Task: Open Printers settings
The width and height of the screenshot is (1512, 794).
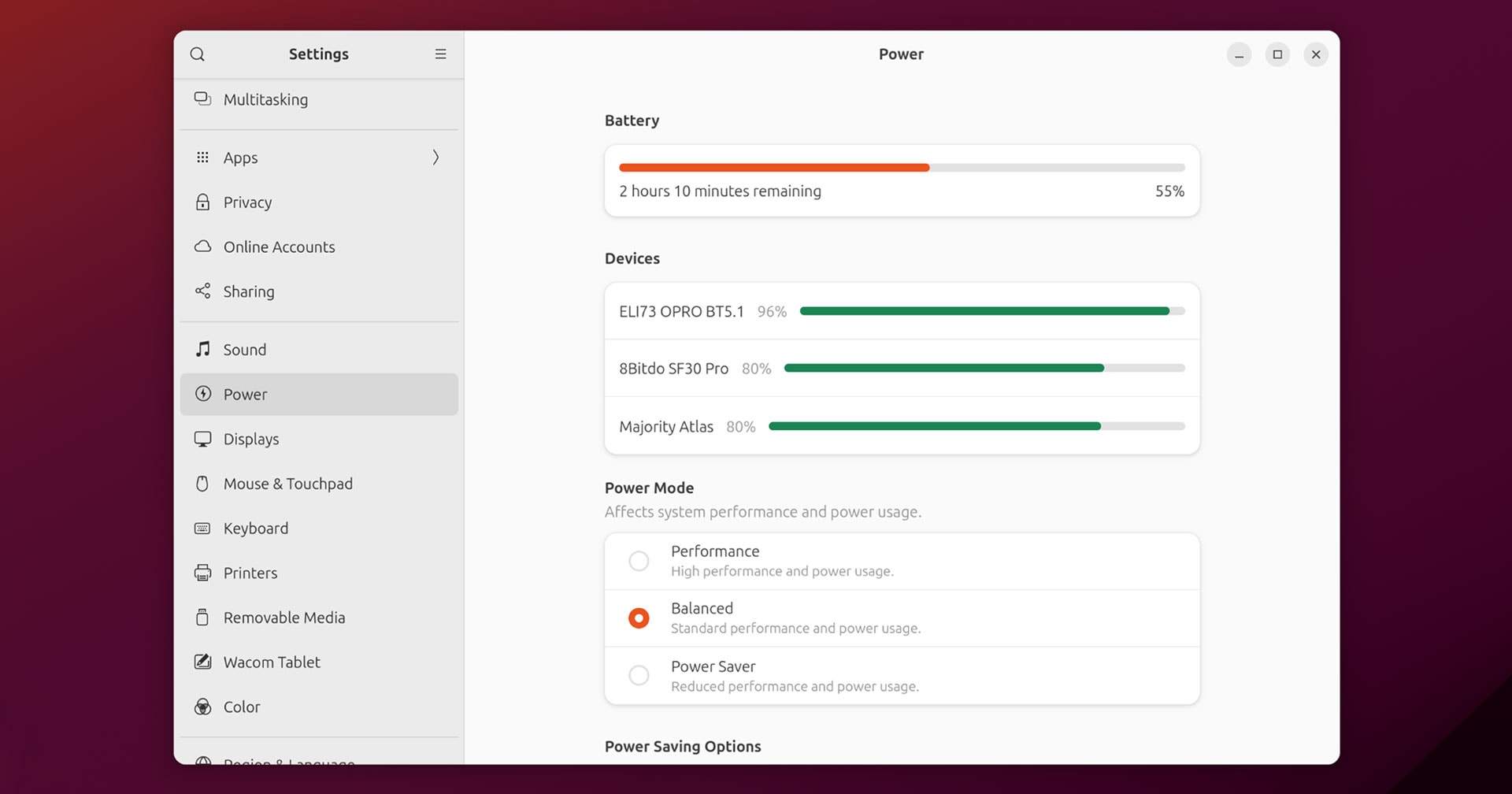Action: 319,573
